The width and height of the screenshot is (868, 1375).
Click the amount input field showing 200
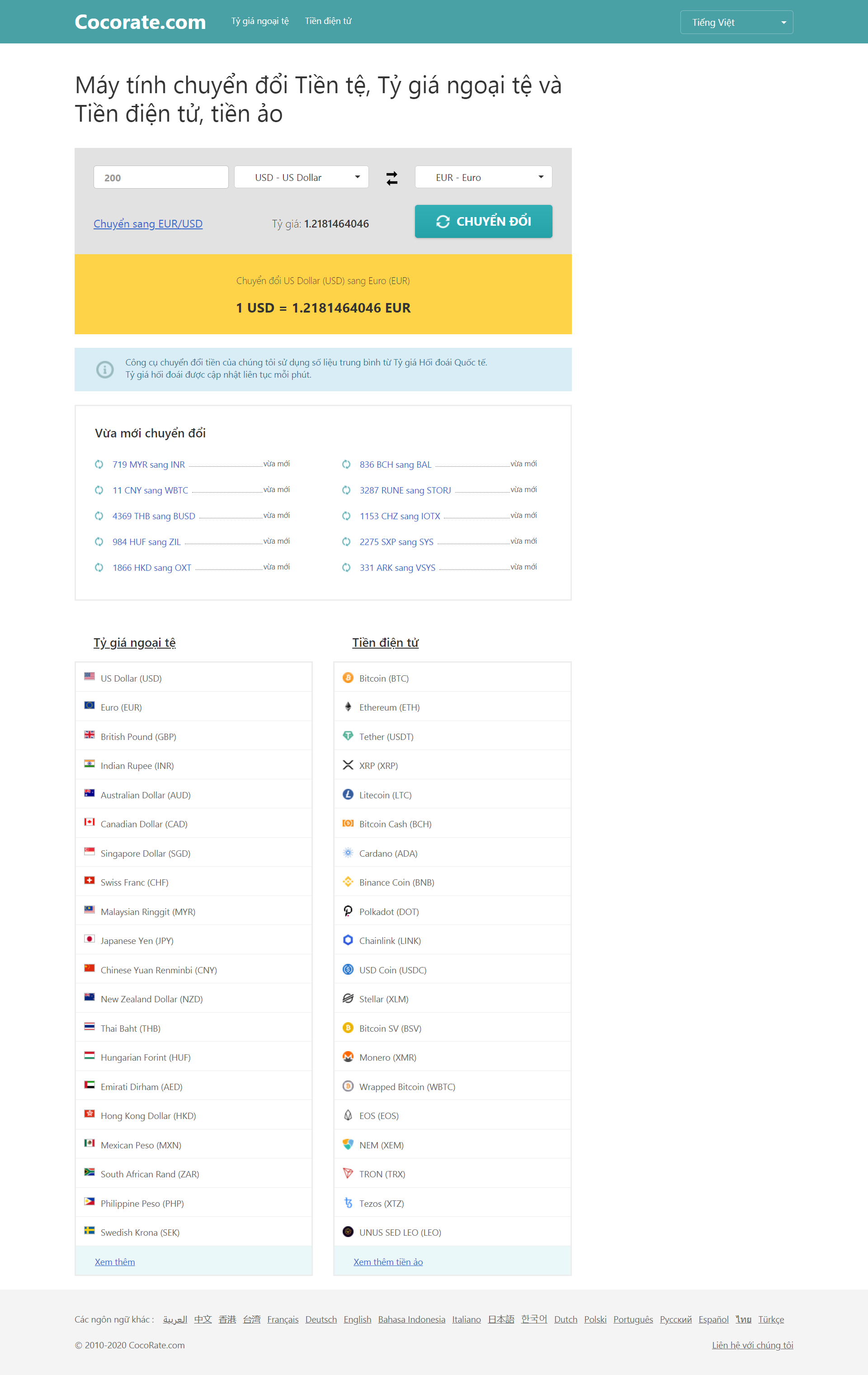(x=160, y=178)
